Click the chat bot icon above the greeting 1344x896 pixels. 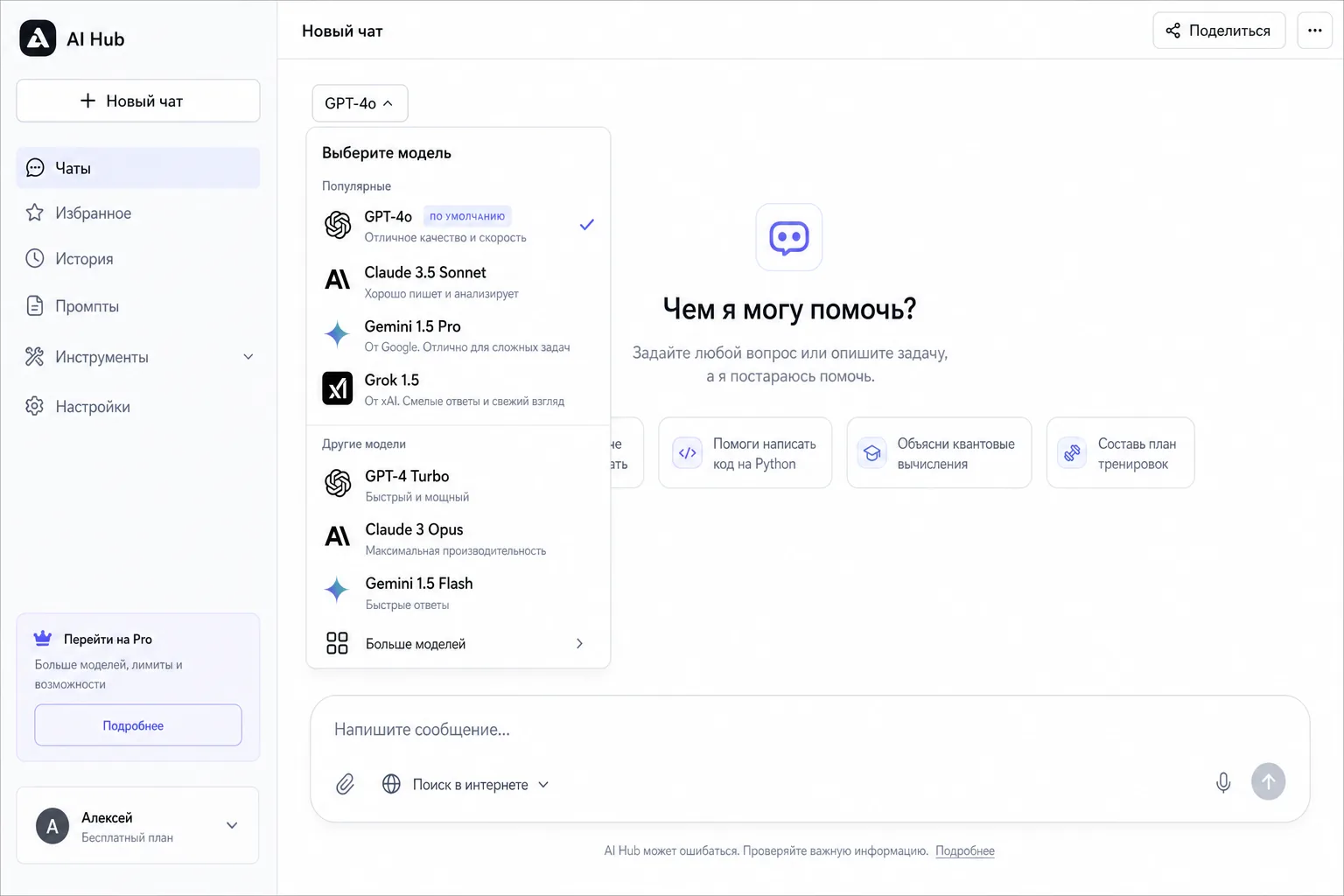point(789,237)
